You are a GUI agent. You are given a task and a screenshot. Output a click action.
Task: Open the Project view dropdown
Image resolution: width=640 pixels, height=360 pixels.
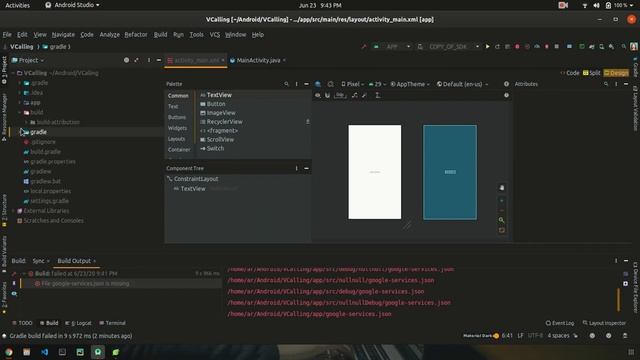pos(28,60)
